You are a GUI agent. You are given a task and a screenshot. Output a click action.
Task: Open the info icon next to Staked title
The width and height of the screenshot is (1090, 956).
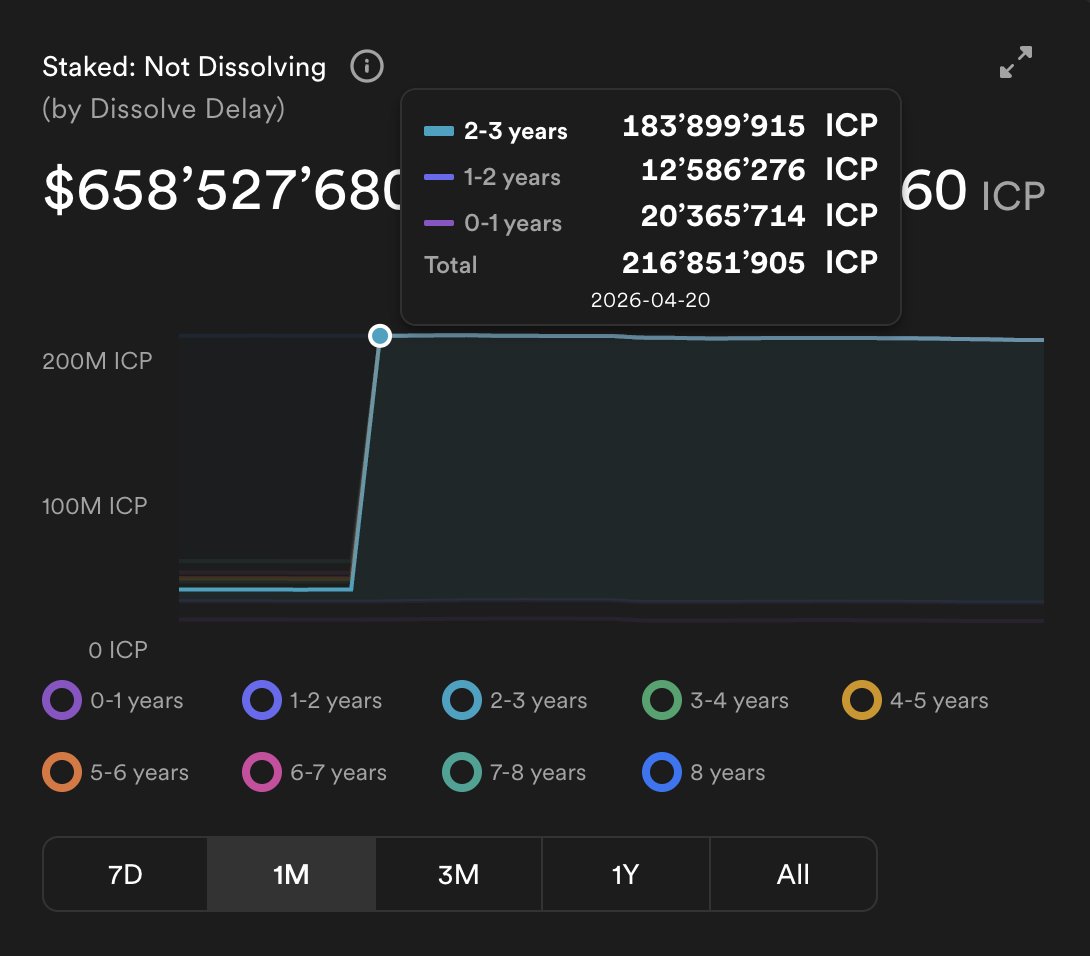pos(367,67)
